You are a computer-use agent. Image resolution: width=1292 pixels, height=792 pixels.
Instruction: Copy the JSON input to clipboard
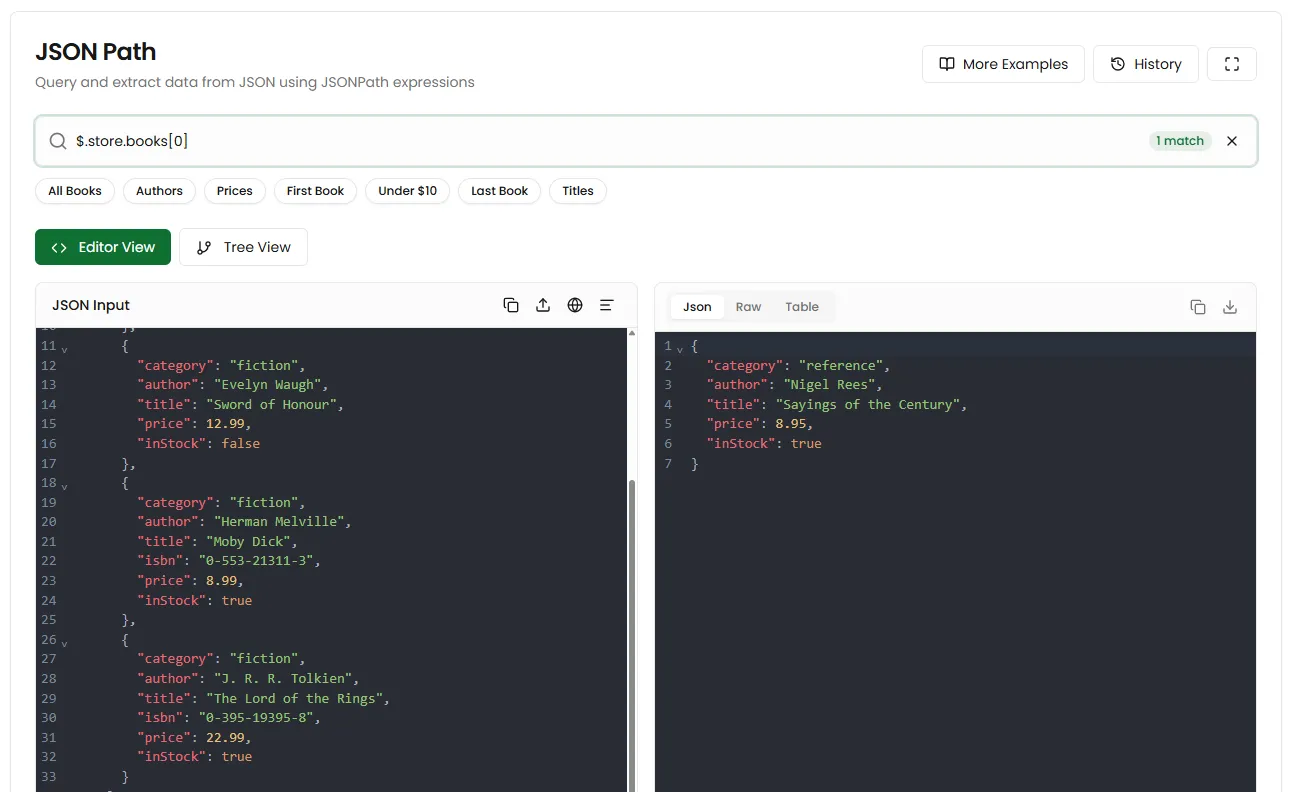coord(511,305)
